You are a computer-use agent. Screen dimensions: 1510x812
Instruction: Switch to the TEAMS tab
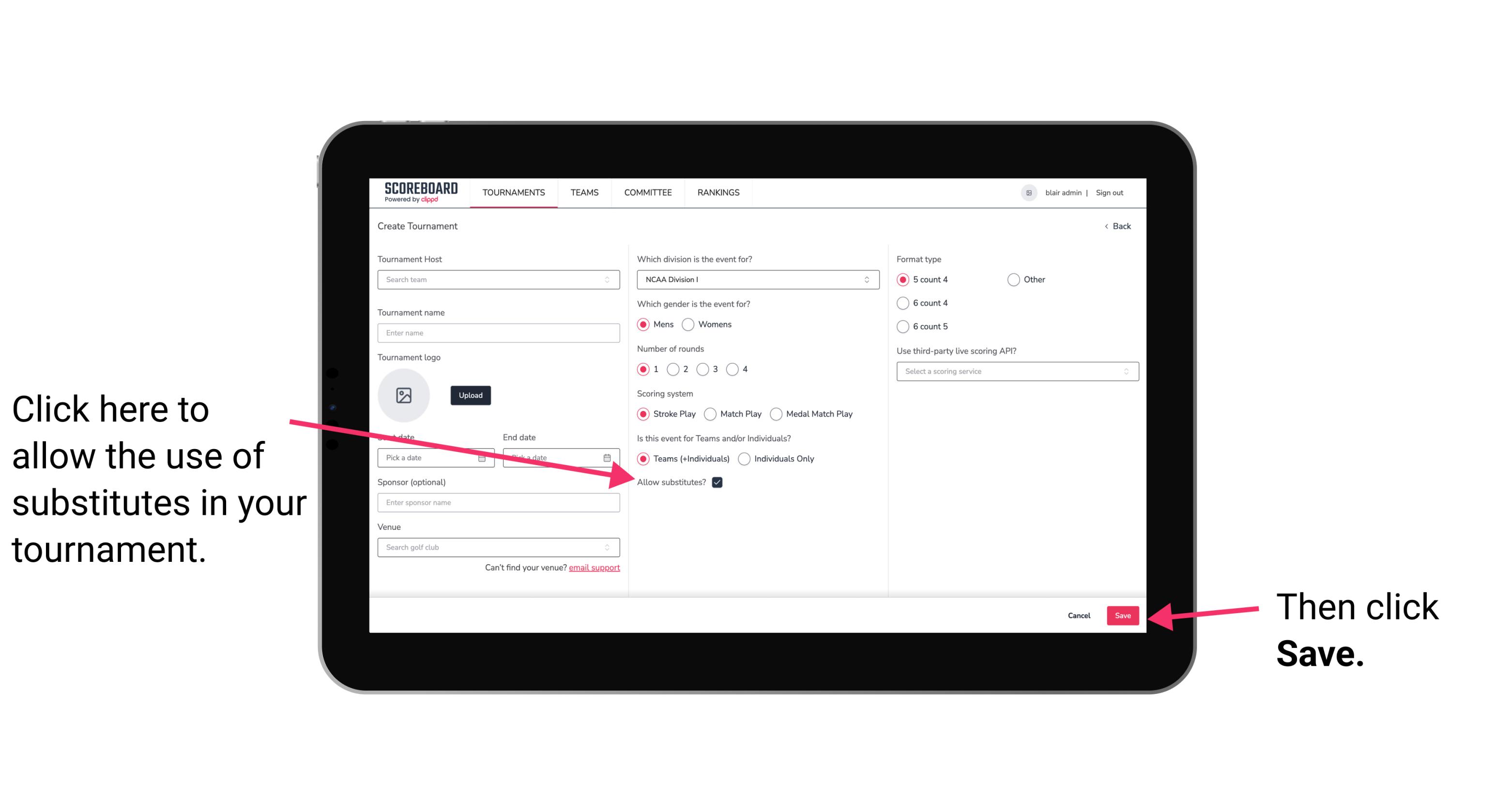pos(584,192)
